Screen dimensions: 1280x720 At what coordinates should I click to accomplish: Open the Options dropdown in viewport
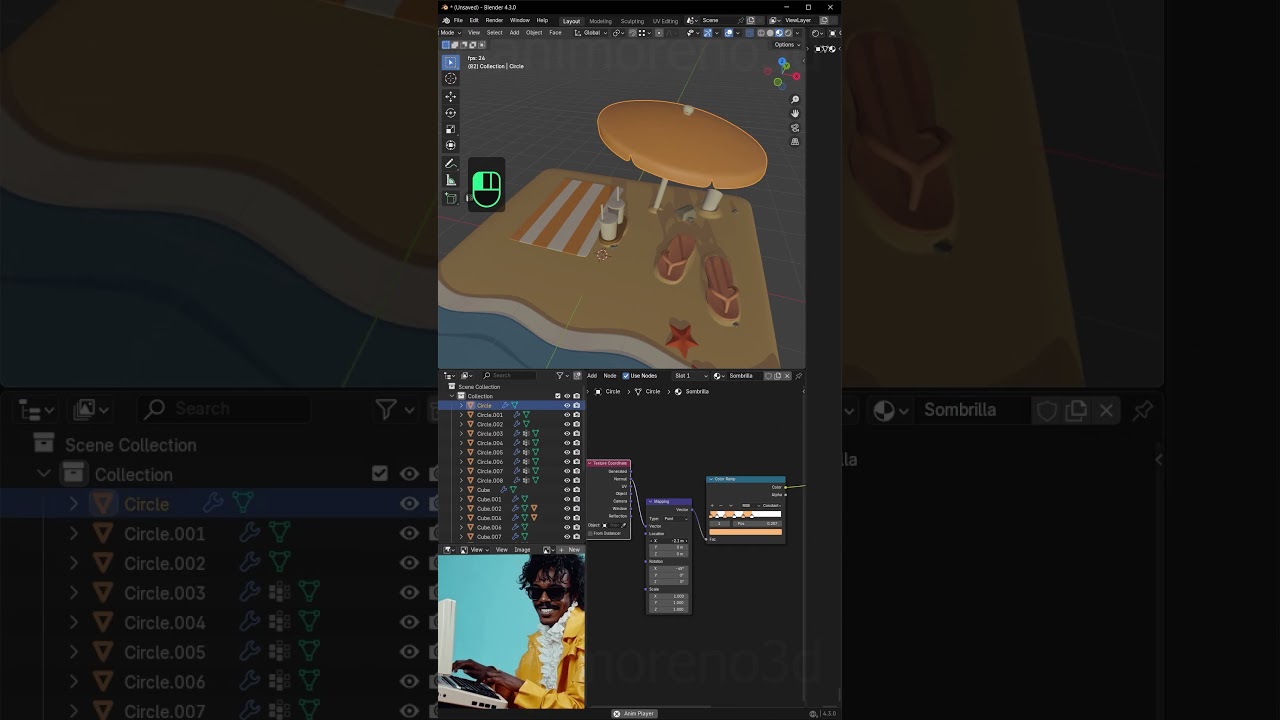pyautogui.click(x=787, y=45)
